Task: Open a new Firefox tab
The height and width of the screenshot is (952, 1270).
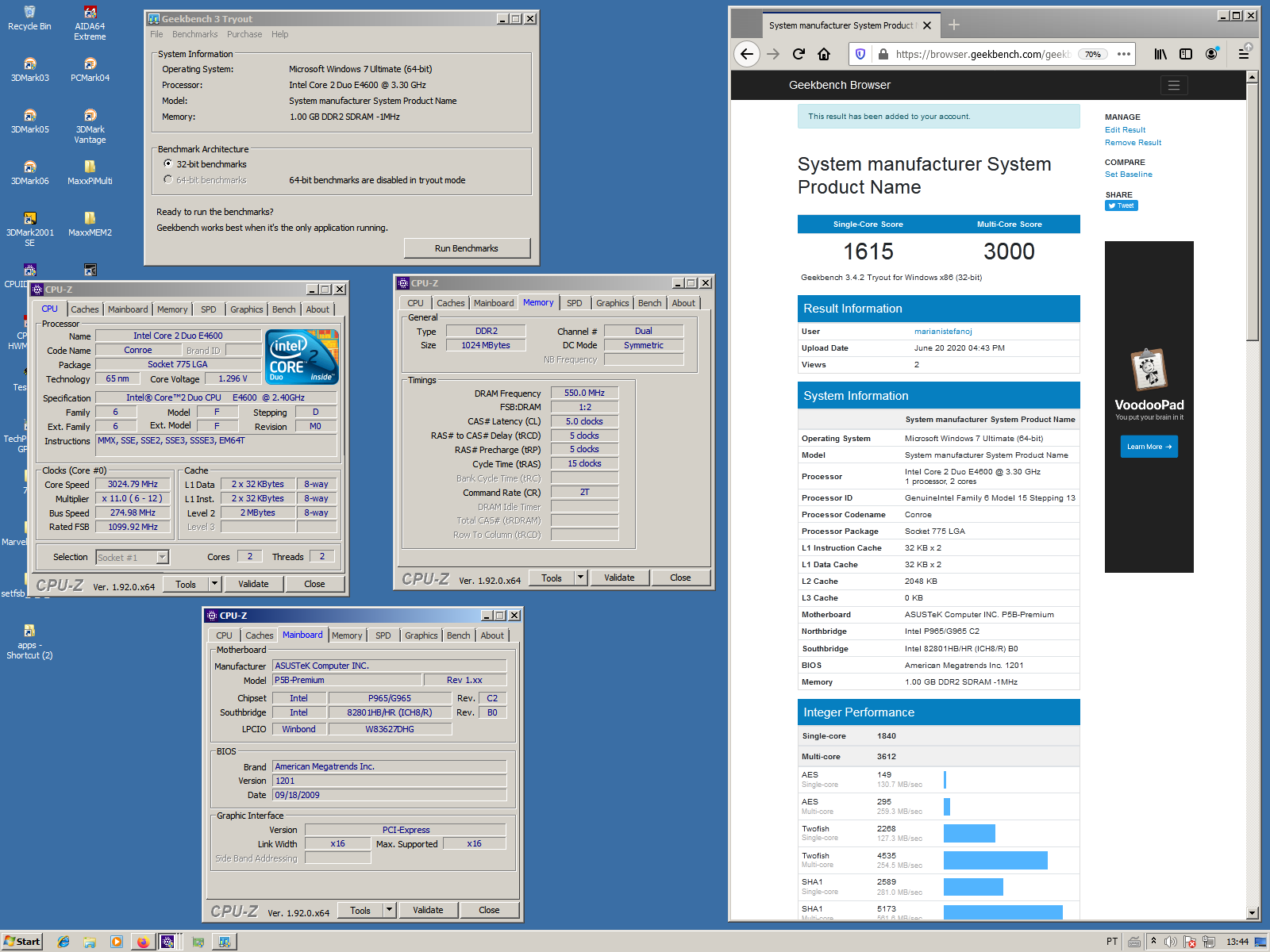Action: point(954,25)
